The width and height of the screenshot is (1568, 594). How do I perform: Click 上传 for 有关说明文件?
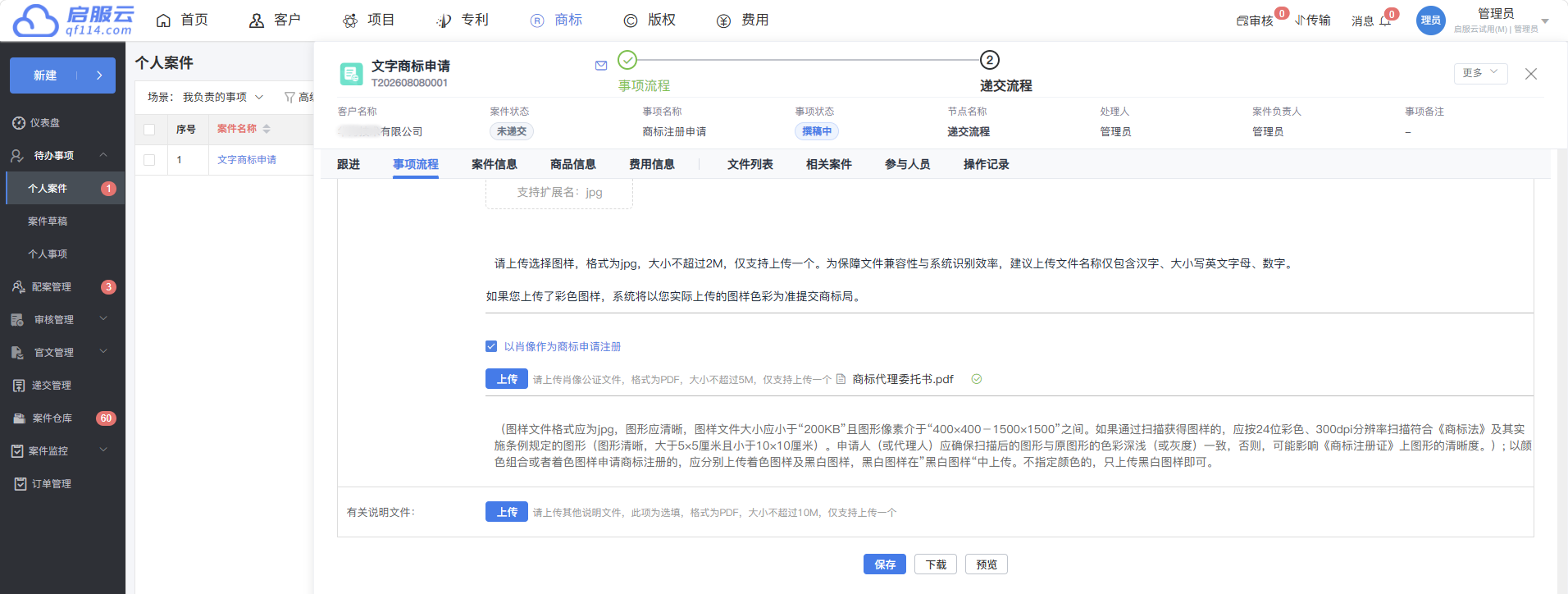pyautogui.click(x=507, y=512)
